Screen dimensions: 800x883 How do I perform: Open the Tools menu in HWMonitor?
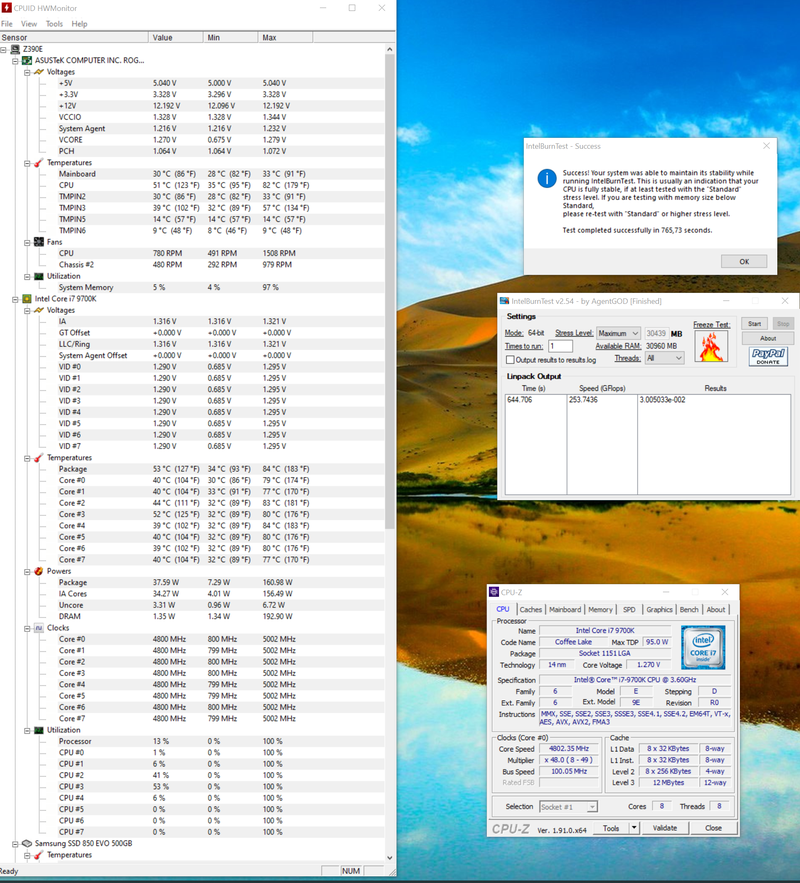[54, 24]
